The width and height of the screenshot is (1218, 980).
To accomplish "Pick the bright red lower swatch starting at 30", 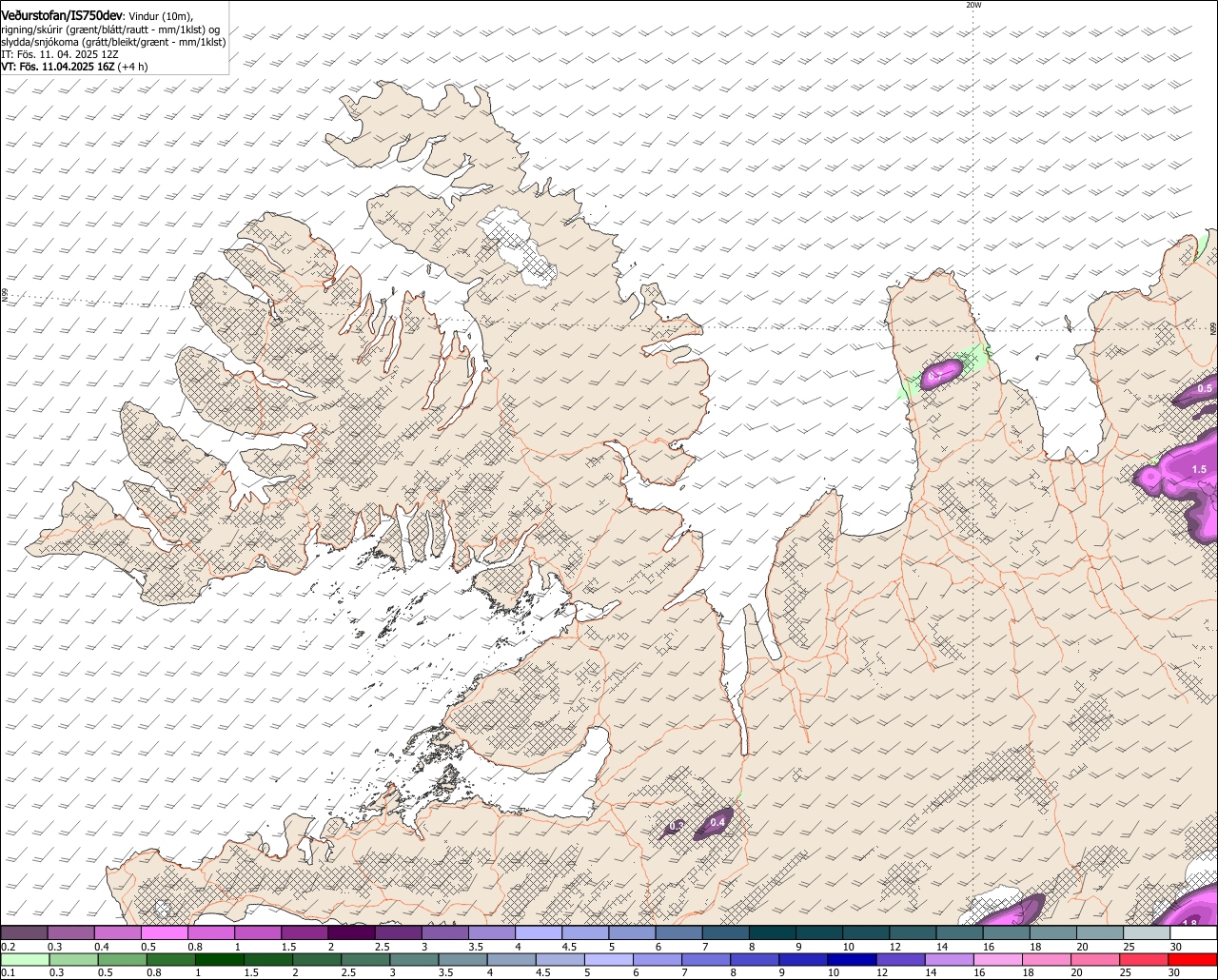I will pos(1194,960).
